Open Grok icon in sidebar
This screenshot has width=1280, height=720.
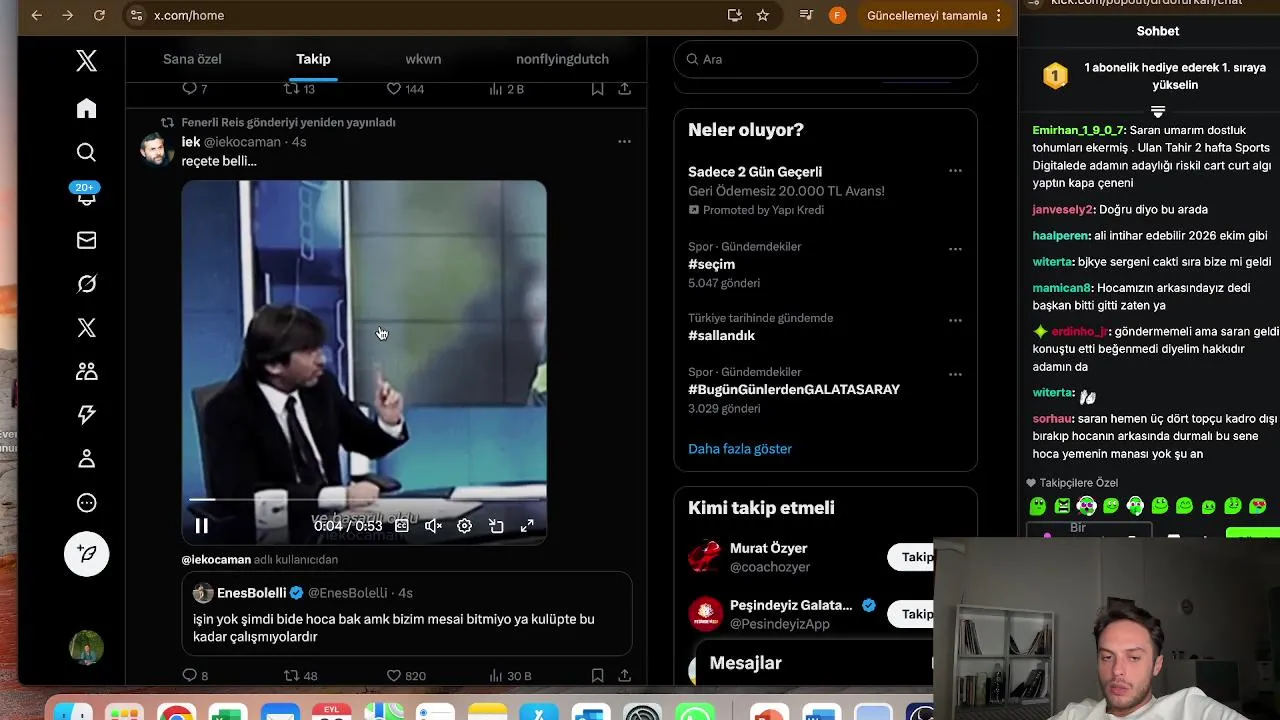[x=87, y=284]
